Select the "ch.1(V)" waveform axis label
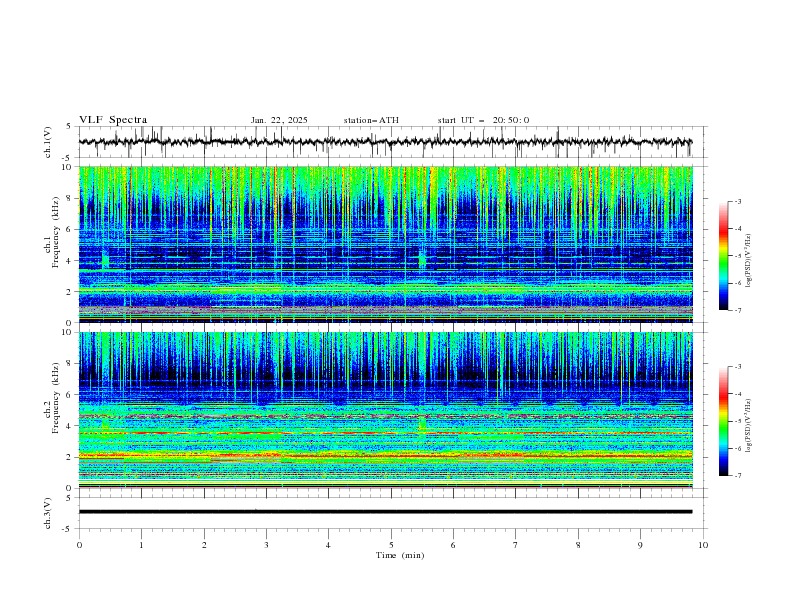792x612 pixels. (x=48, y=142)
